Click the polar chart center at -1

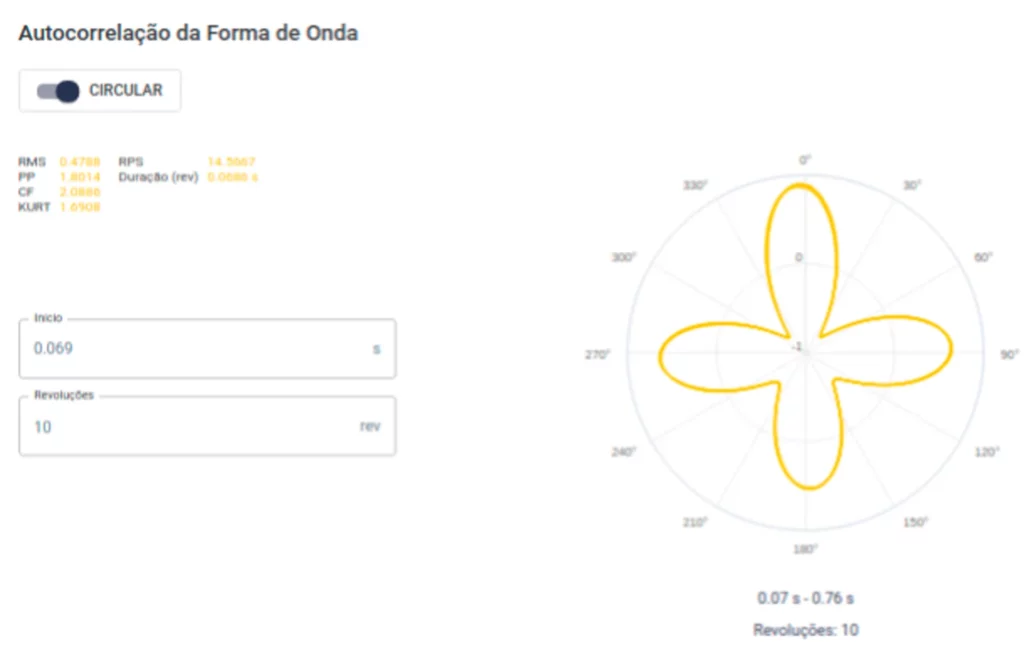797,346
